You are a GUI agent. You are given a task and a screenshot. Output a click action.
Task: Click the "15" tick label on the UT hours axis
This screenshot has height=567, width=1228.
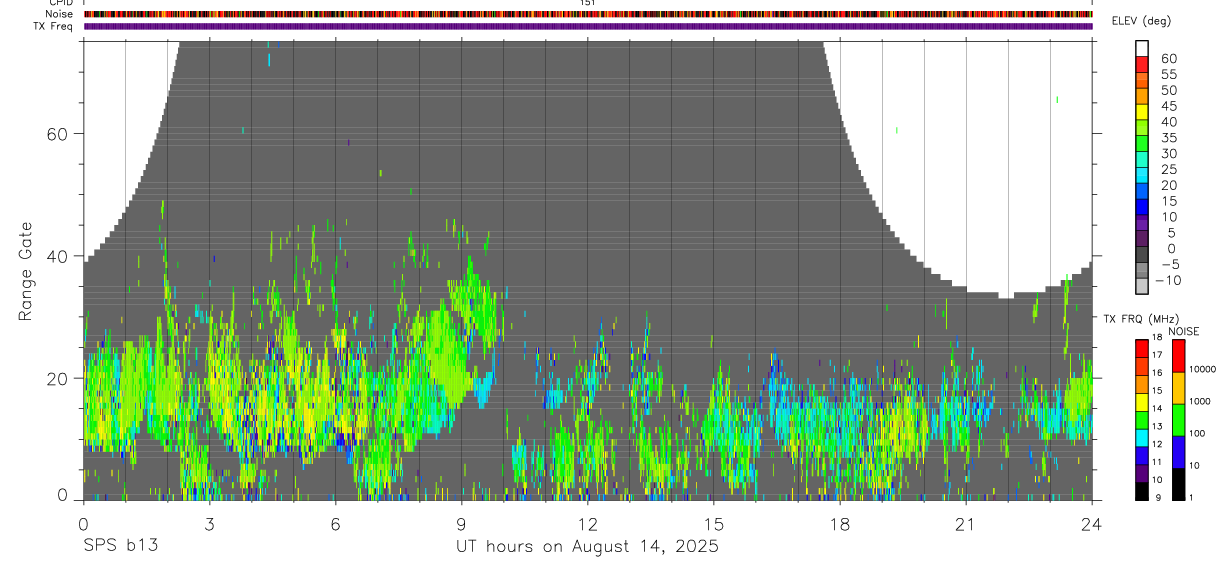point(713,523)
